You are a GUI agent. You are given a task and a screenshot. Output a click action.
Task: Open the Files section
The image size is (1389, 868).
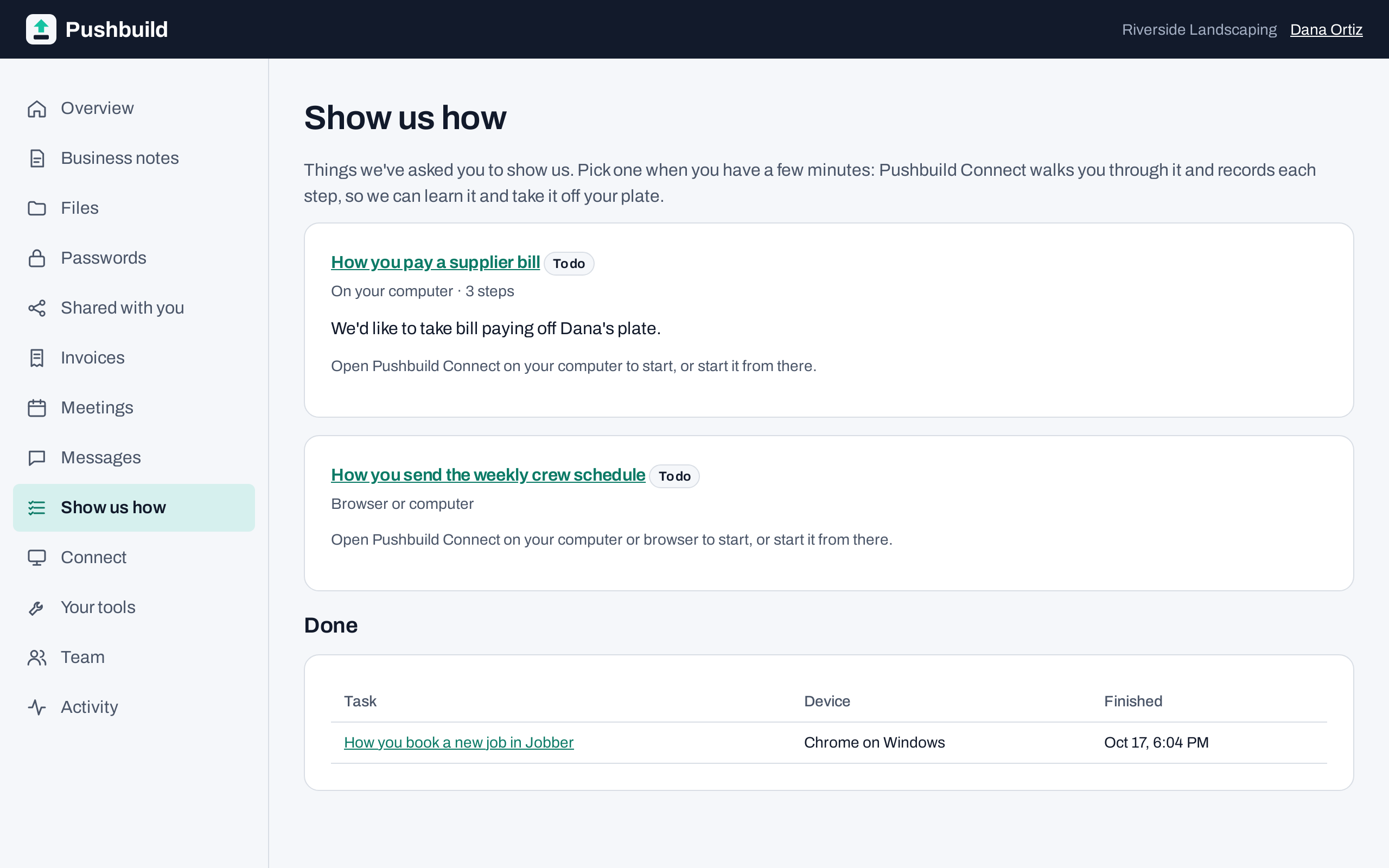point(133,208)
